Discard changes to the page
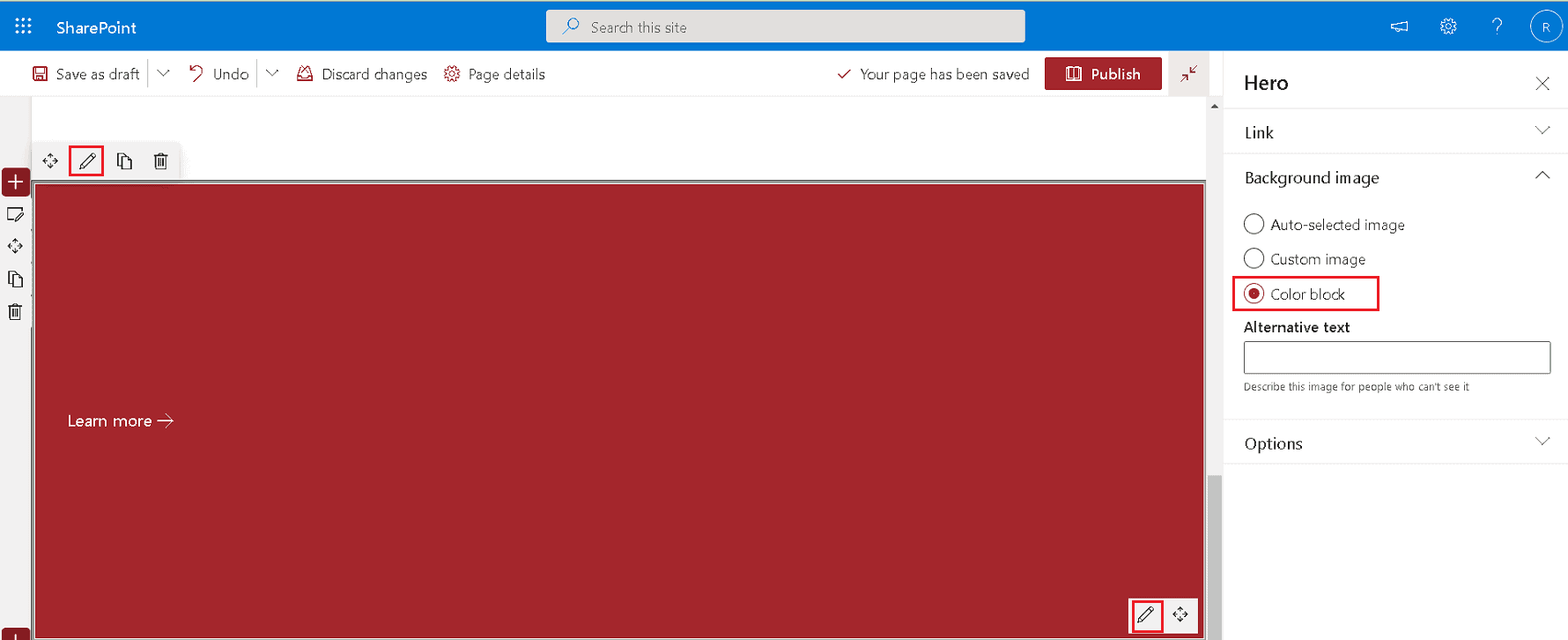 point(361,74)
